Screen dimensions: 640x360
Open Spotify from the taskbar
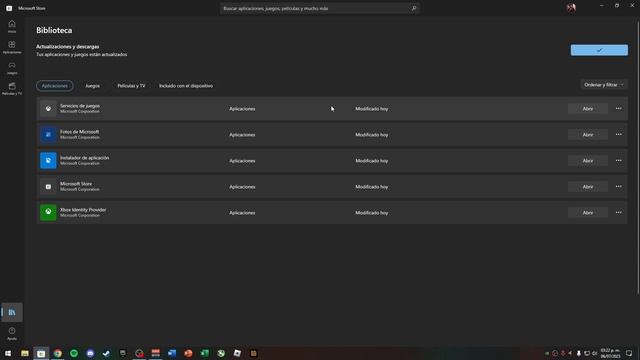click(74, 353)
